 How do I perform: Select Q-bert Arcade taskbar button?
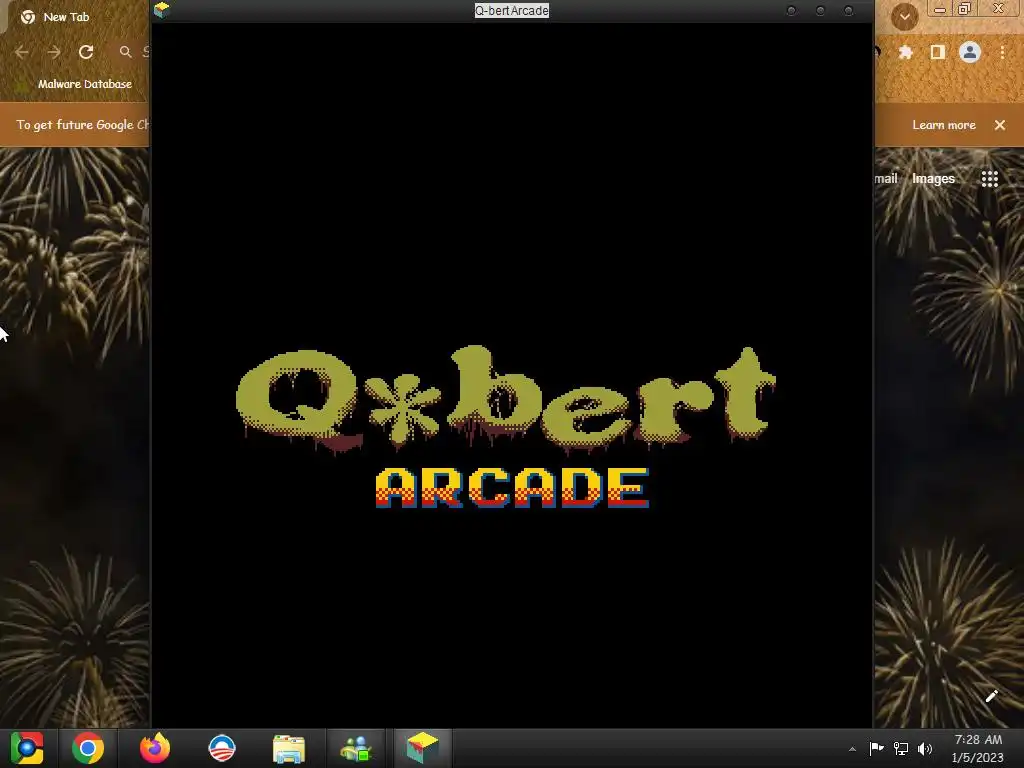point(422,748)
